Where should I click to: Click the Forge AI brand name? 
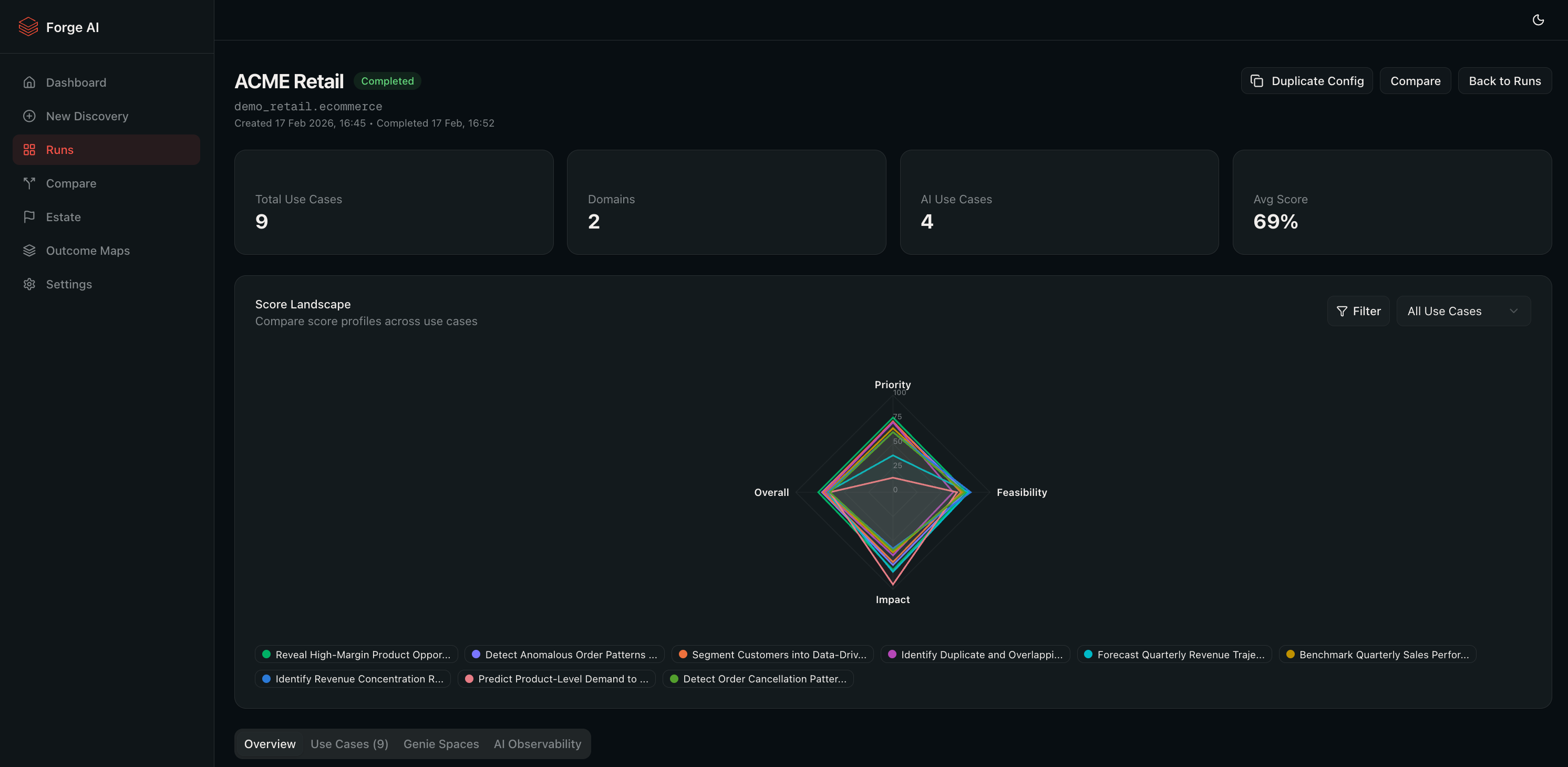tap(73, 27)
